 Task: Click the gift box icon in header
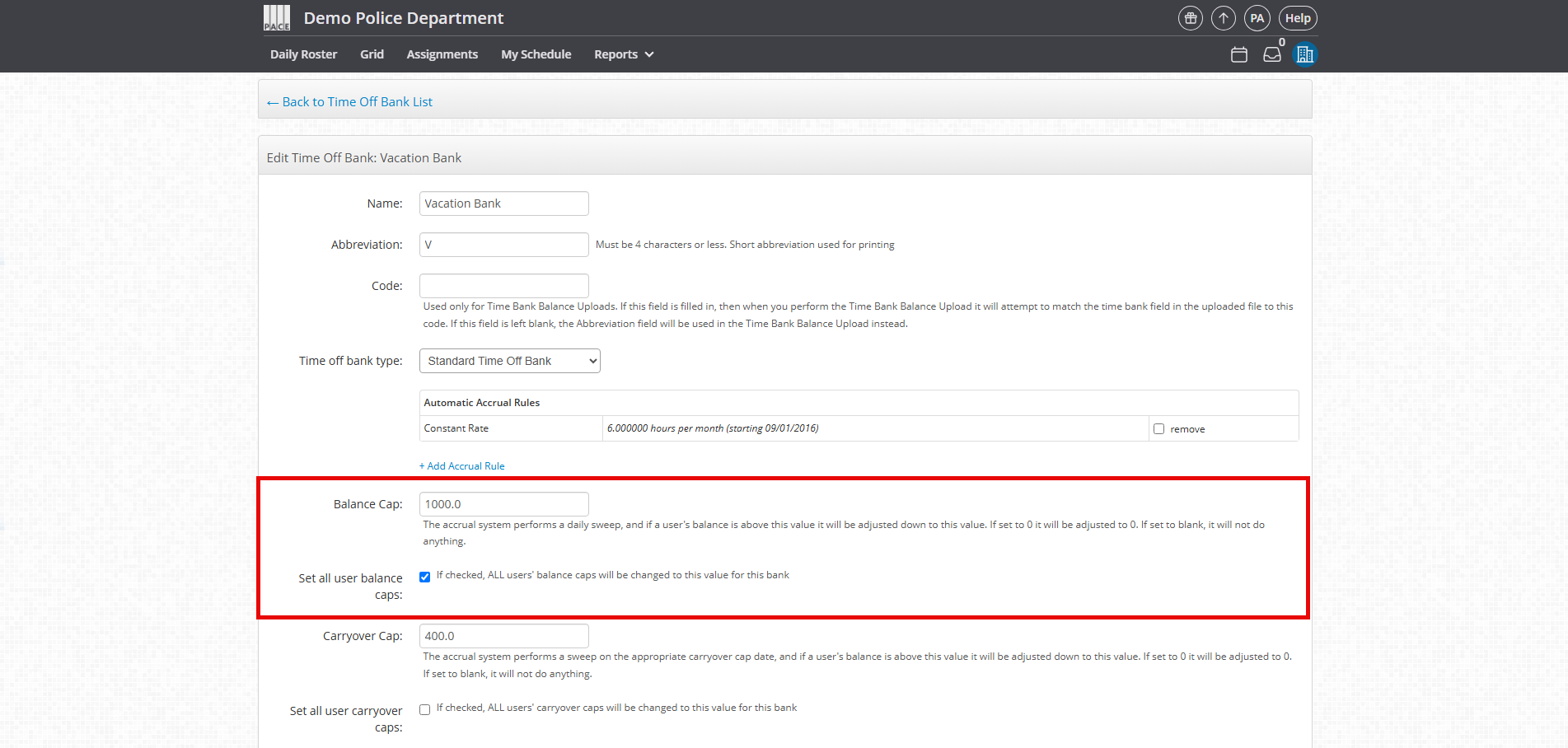1190,18
